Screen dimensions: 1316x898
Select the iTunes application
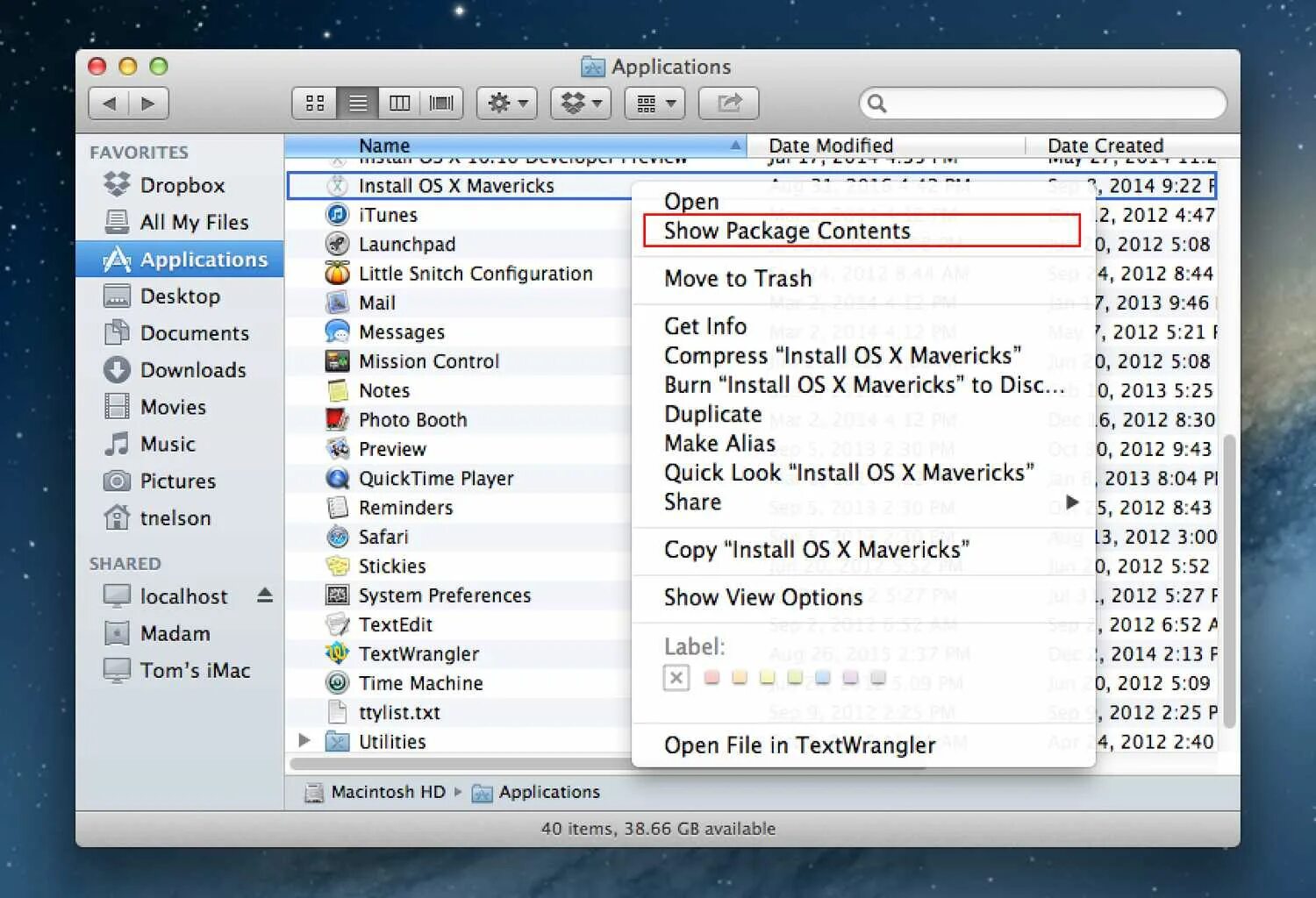pyautogui.click(x=457, y=215)
